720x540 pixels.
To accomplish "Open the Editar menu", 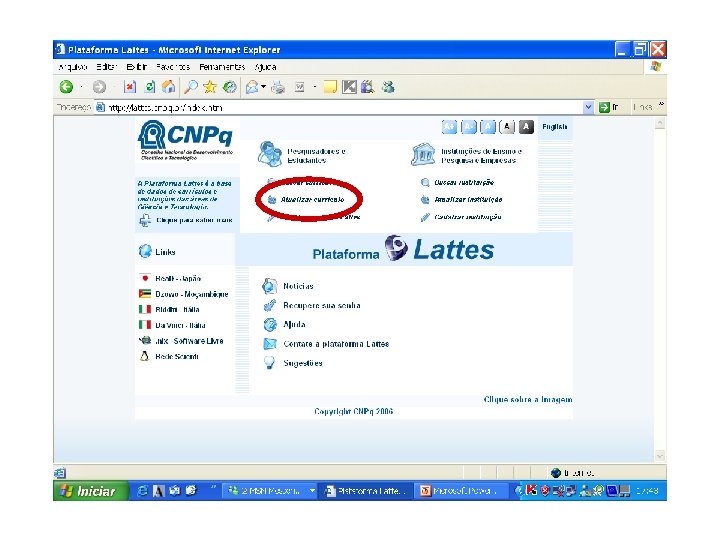I will pyautogui.click(x=107, y=67).
